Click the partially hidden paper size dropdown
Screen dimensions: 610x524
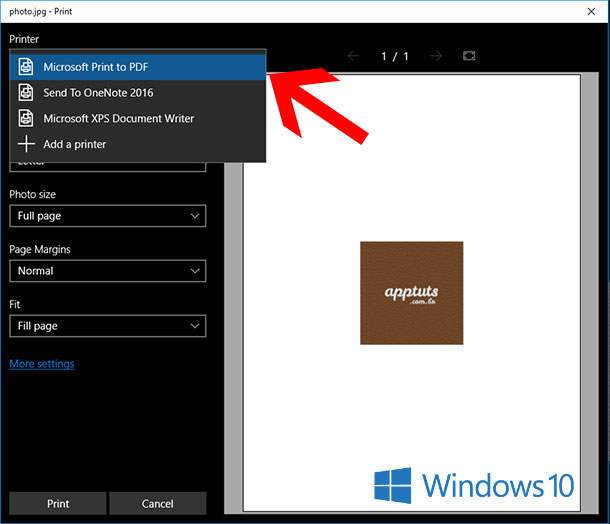[108, 167]
